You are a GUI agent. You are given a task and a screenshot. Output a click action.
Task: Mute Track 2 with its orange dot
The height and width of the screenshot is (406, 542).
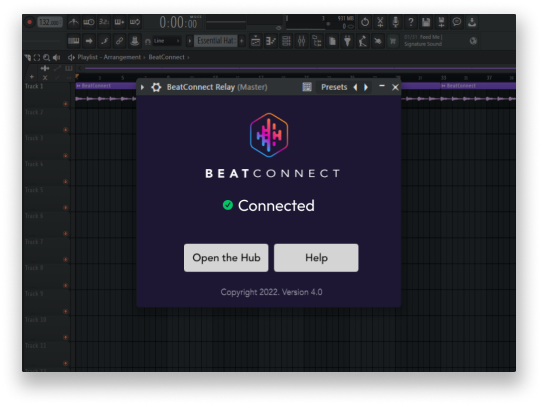65,130
